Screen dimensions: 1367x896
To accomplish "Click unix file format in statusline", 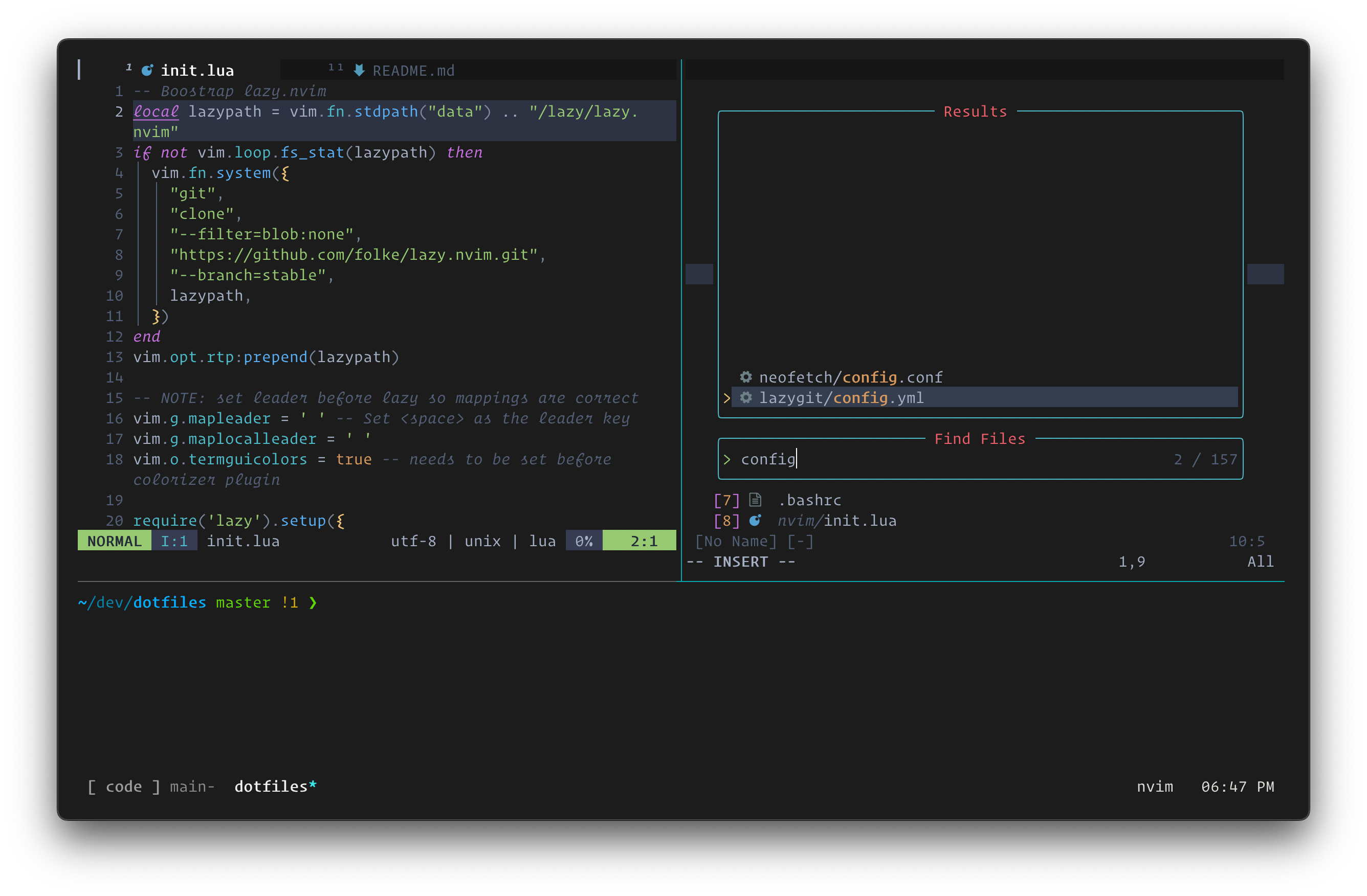I will coord(482,541).
